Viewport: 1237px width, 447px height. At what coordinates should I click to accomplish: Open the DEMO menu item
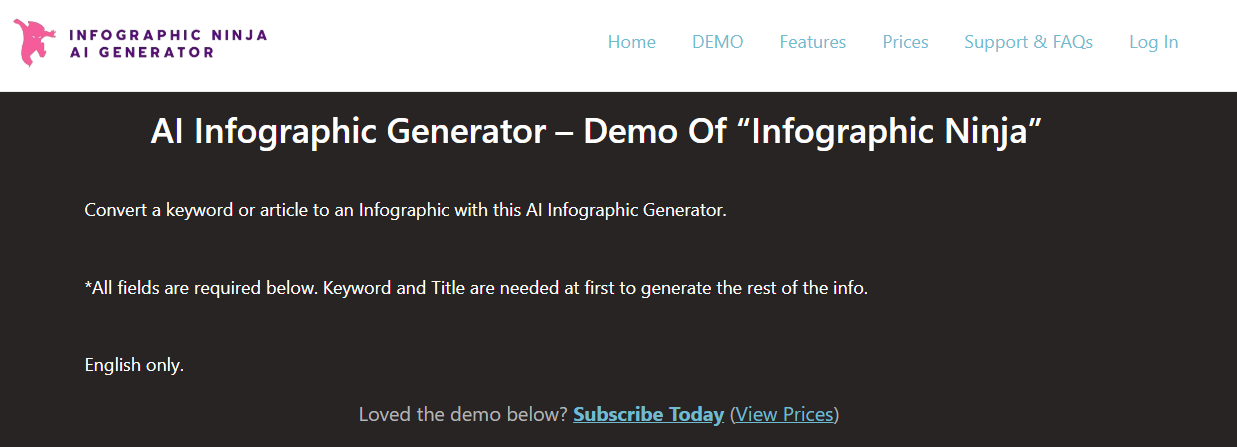[717, 42]
